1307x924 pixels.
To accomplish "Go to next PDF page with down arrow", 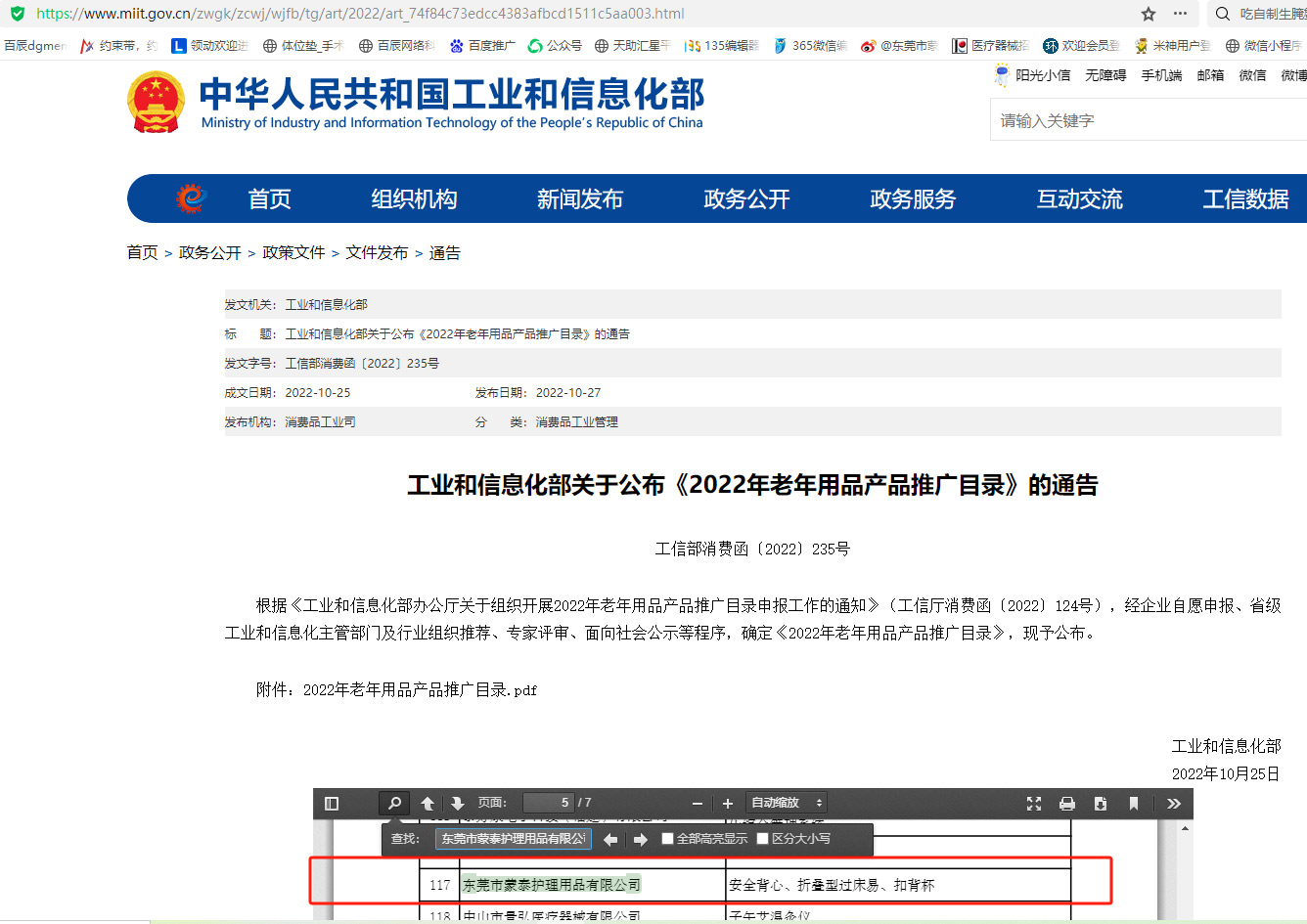I will 457,804.
